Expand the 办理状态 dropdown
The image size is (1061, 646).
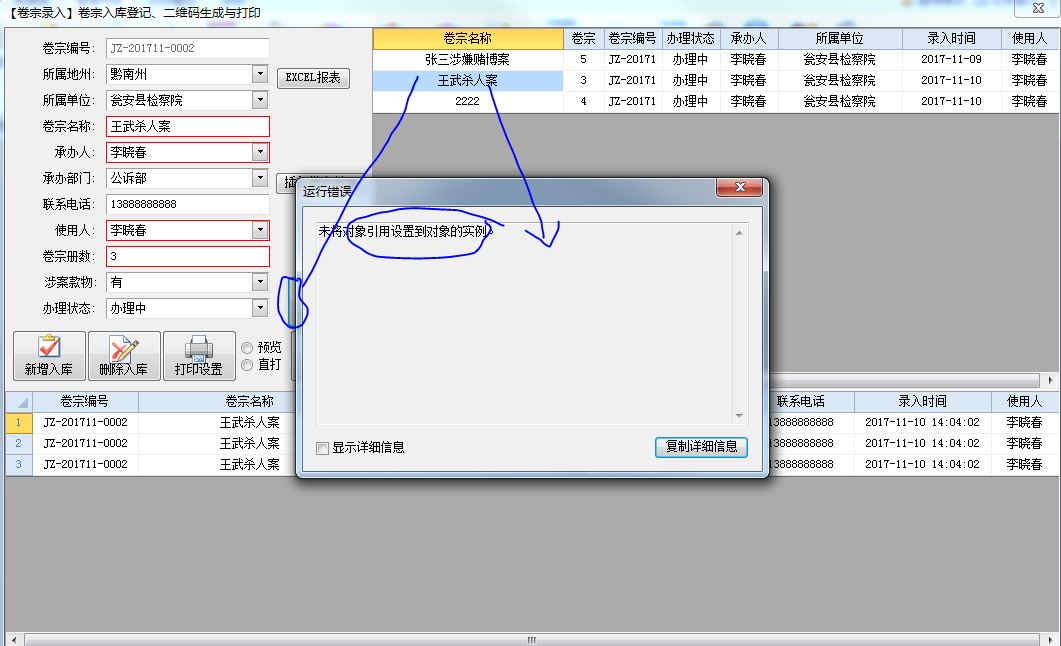(x=260, y=308)
